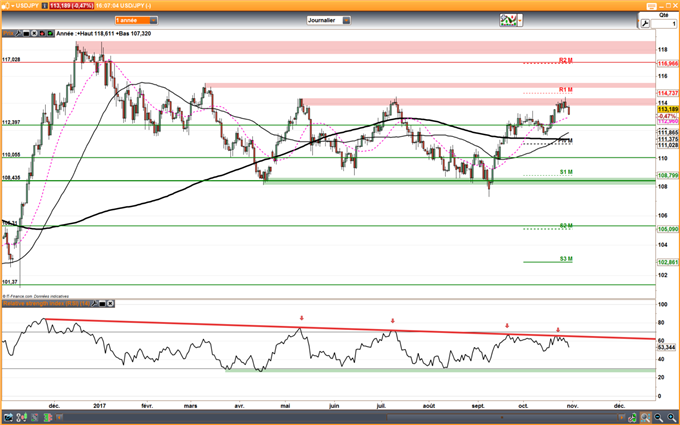The image size is (680, 425).
Task: Click the 108,435 level label
Action: pos(11,178)
